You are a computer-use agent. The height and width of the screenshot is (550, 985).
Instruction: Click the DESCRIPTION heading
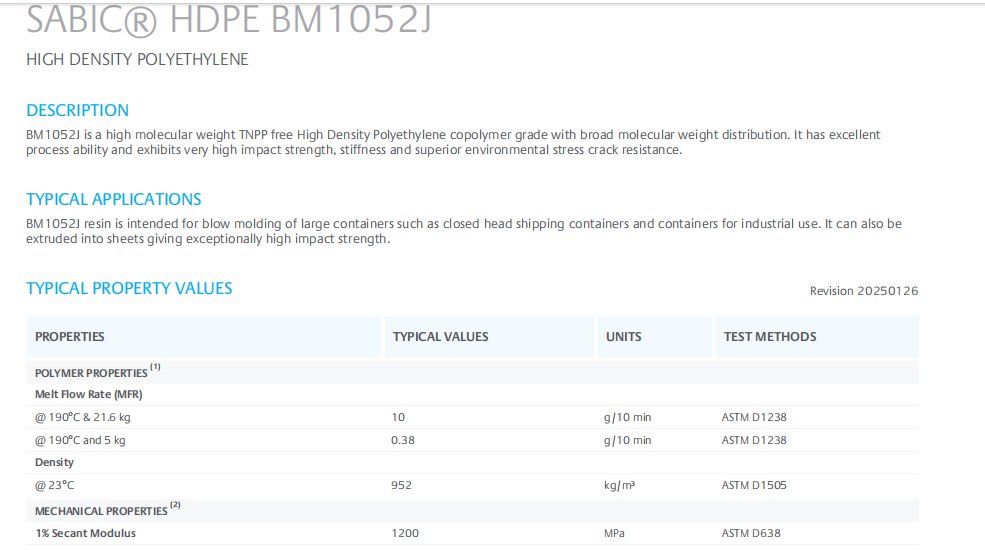[77, 111]
